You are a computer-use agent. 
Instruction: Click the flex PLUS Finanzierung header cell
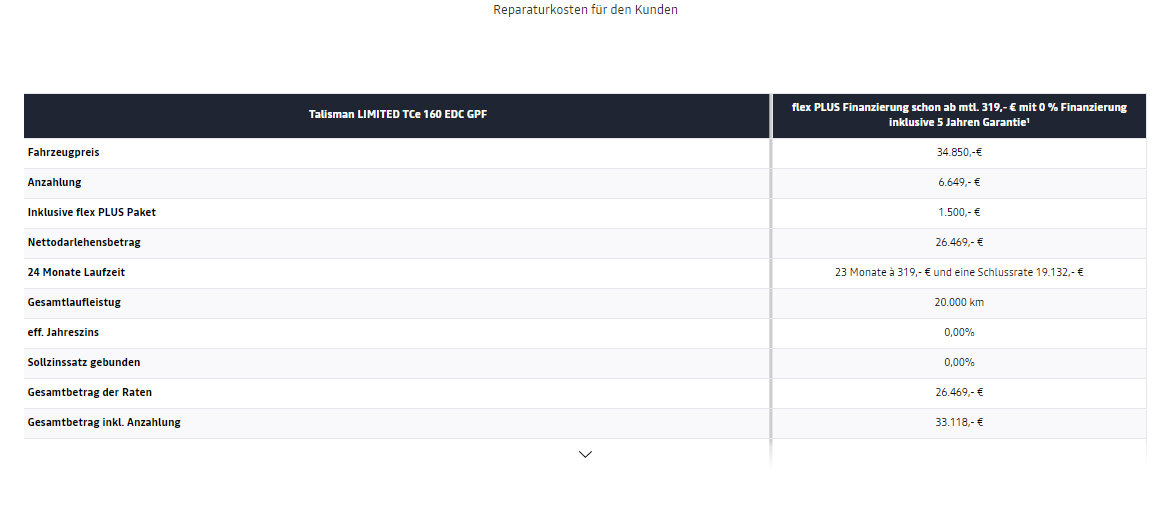click(959, 115)
